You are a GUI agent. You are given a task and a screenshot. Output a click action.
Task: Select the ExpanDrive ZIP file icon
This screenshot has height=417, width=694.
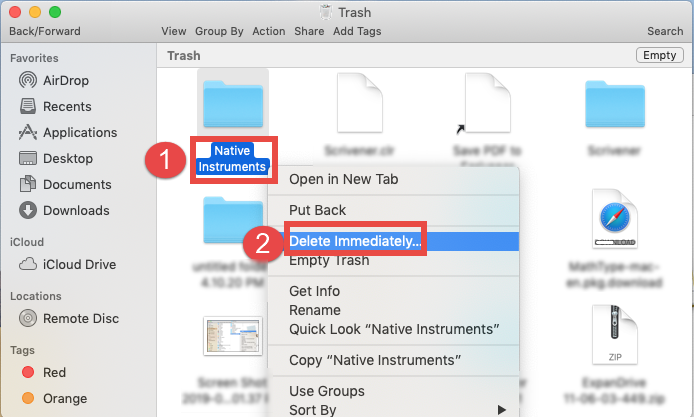point(615,335)
